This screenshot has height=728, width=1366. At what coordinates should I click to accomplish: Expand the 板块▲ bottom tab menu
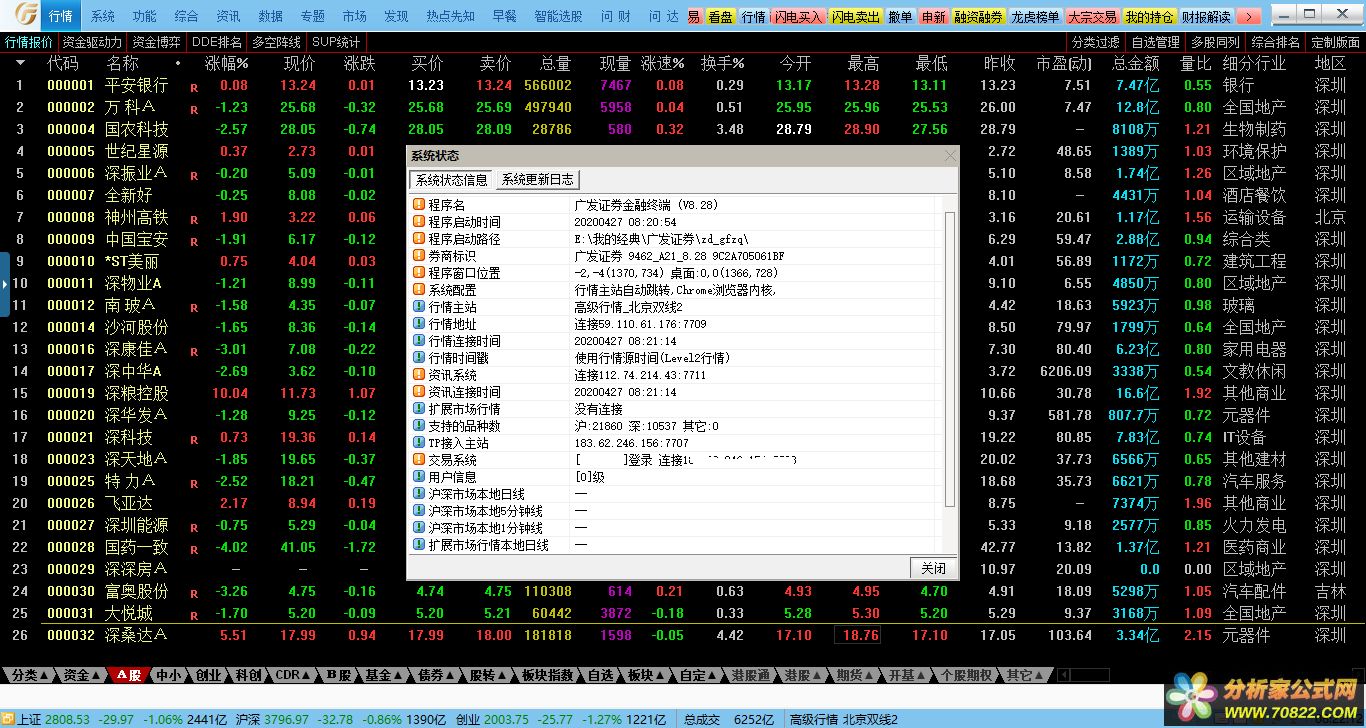[646, 676]
